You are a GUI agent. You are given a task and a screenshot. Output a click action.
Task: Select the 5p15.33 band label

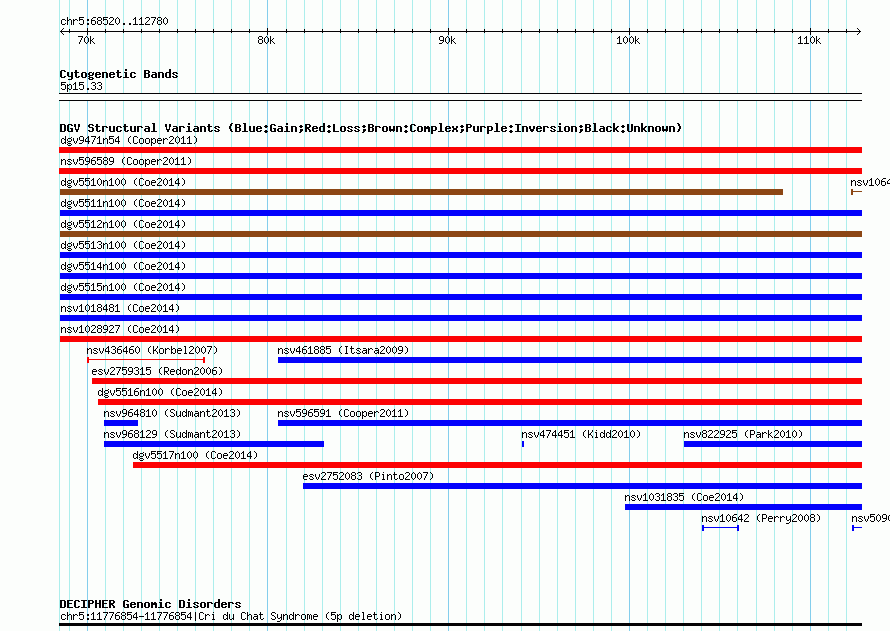pyautogui.click(x=81, y=86)
